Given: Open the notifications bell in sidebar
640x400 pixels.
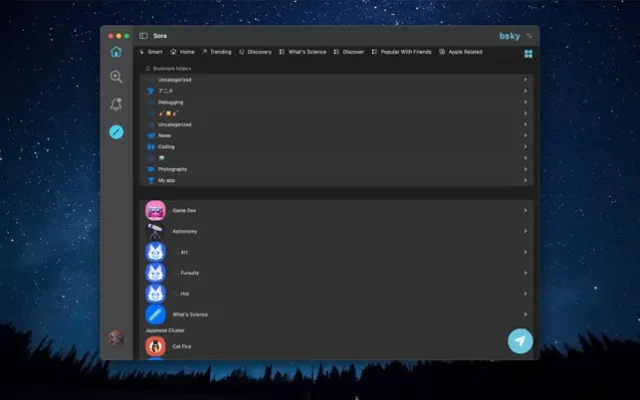Looking at the screenshot, I should [116, 104].
